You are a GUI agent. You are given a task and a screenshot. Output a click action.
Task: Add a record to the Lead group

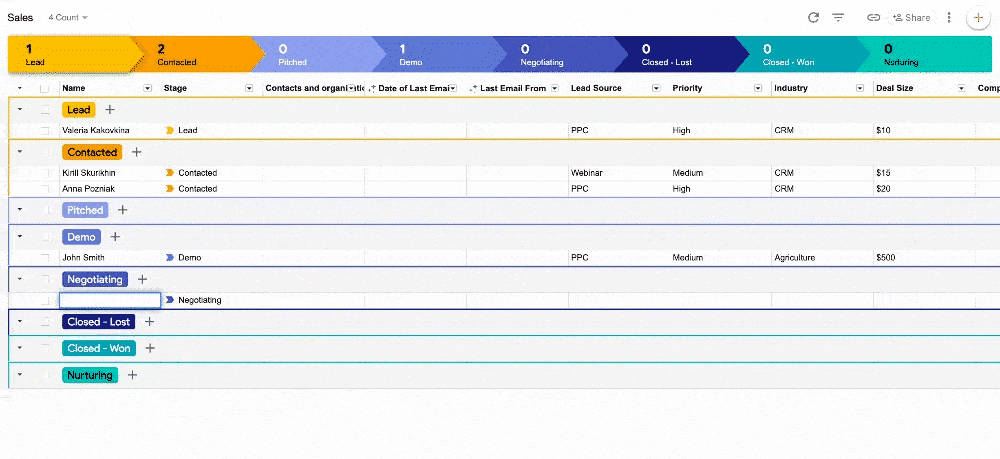(x=110, y=110)
